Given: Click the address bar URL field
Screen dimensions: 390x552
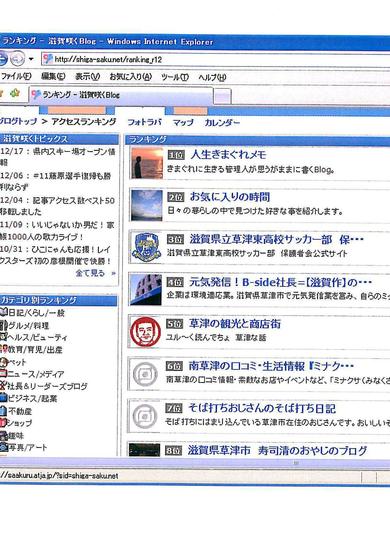Looking at the screenshot, I should coord(215,59).
